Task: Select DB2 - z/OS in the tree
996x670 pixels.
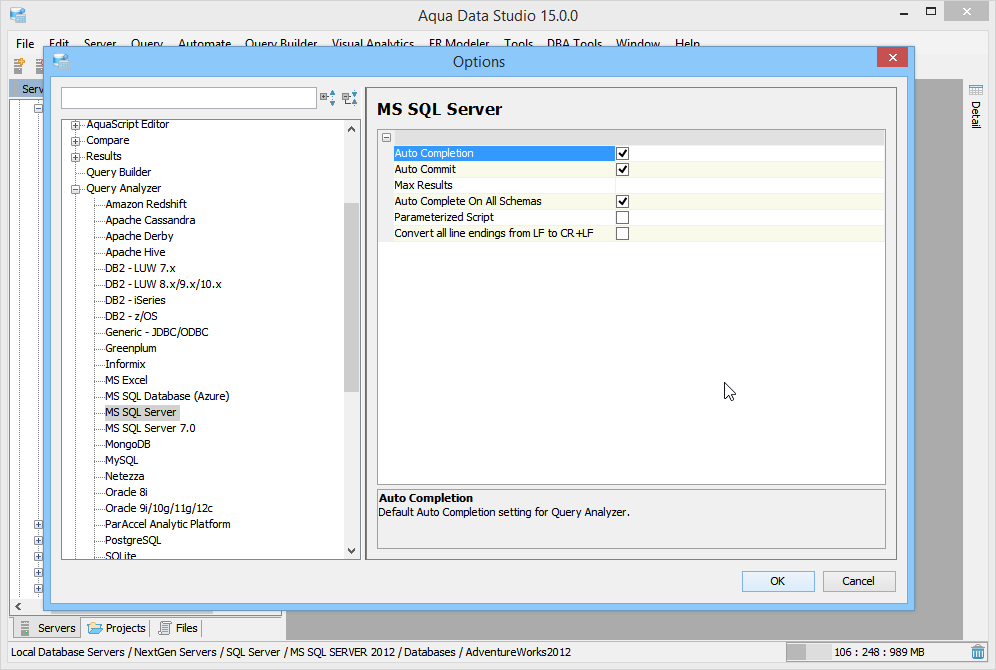Action: tap(131, 316)
